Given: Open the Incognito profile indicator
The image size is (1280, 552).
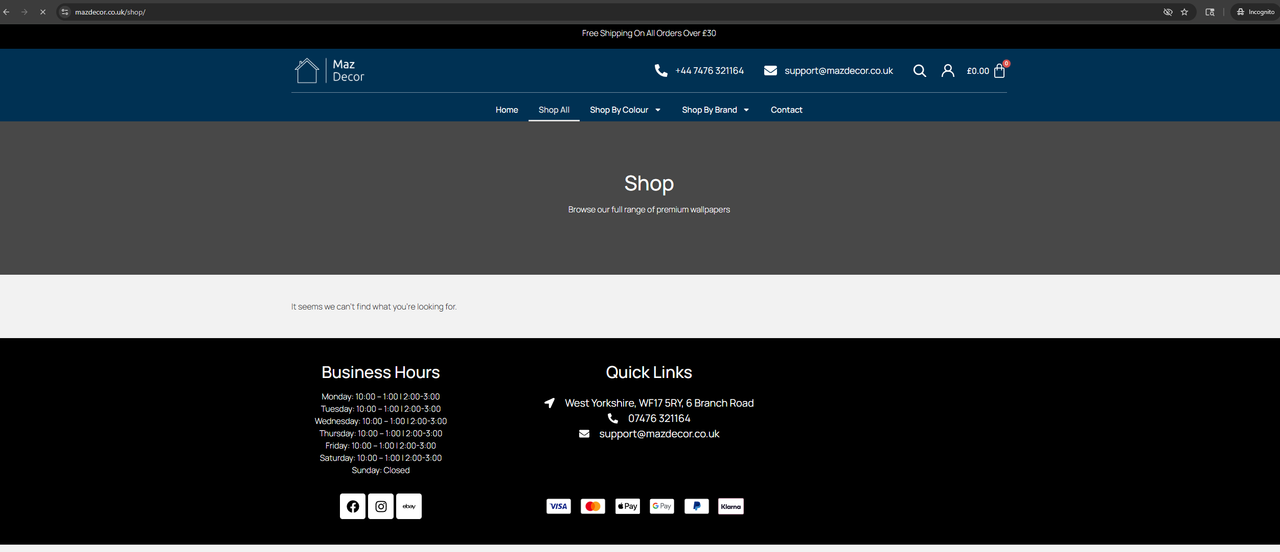Looking at the screenshot, I should 1255,12.
